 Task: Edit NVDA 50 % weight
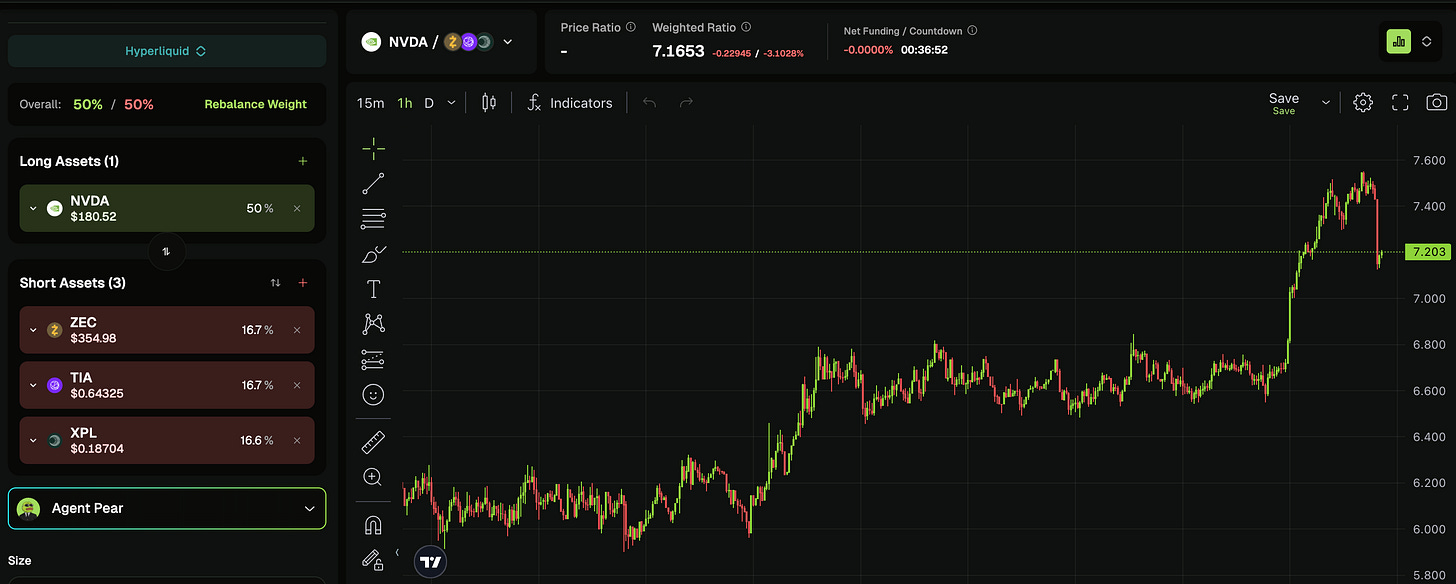(260, 209)
